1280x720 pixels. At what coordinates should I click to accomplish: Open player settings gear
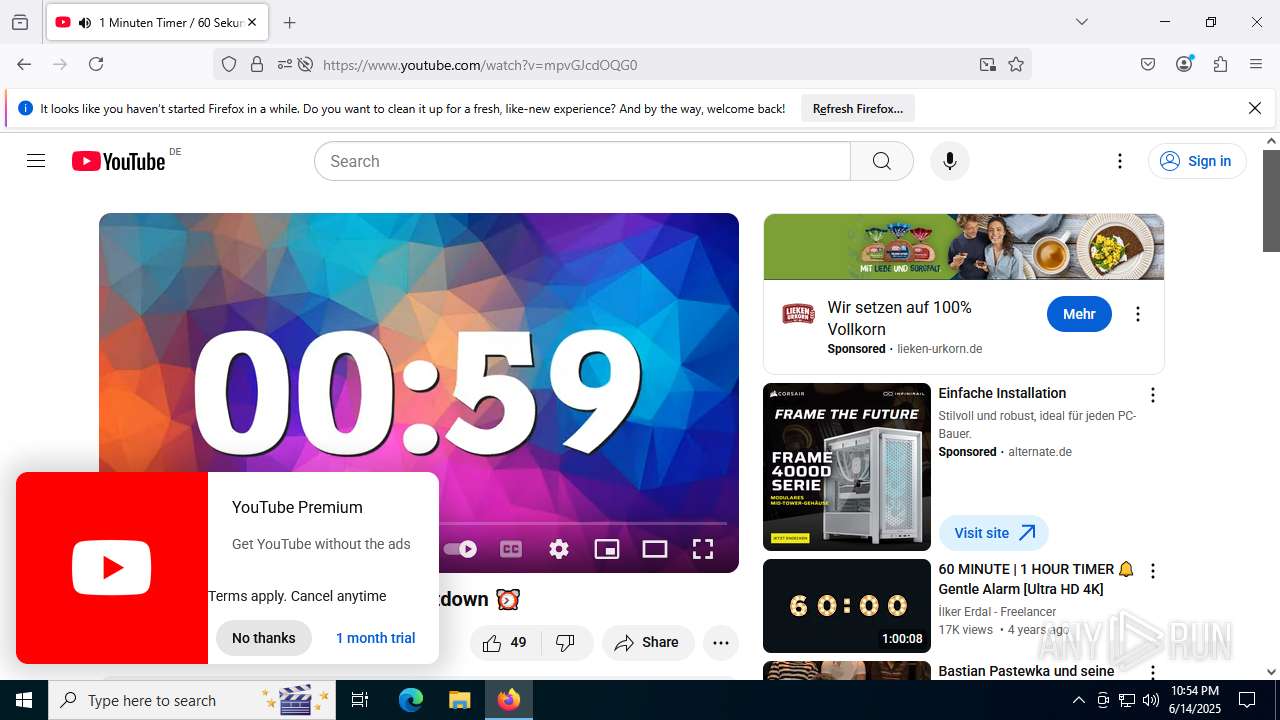559,549
